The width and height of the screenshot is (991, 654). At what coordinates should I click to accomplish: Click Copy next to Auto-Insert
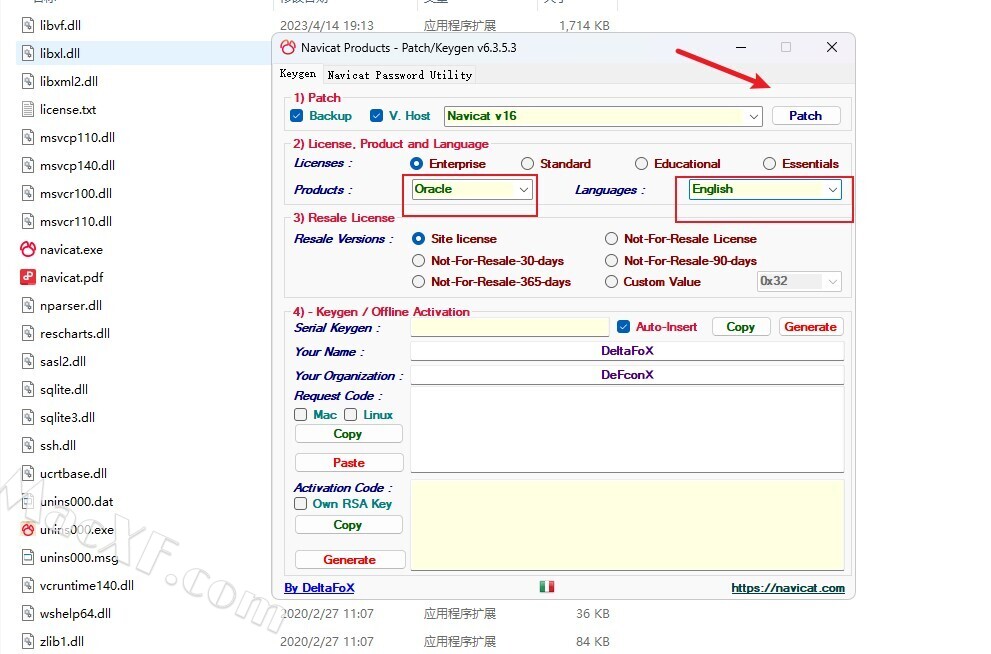[x=741, y=327]
